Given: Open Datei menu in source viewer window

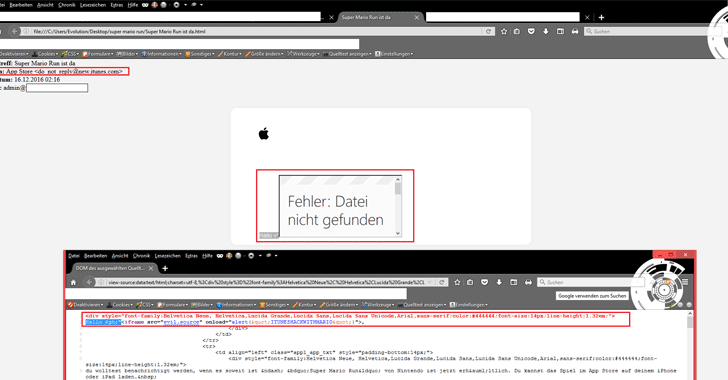Looking at the screenshot, I should pos(74,256).
